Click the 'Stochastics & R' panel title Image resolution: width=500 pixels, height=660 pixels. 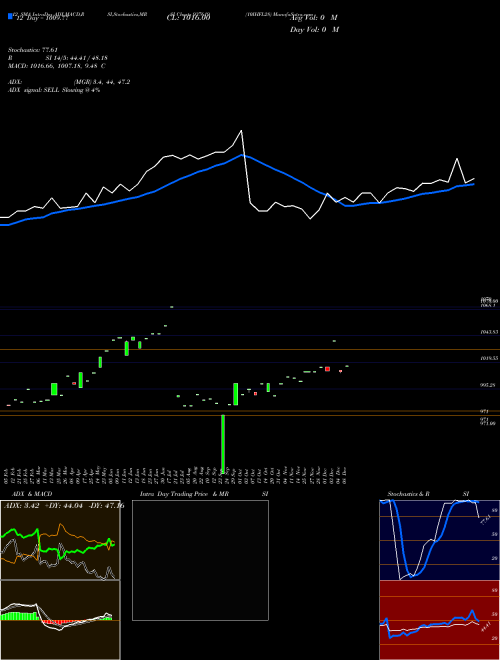(409, 494)
